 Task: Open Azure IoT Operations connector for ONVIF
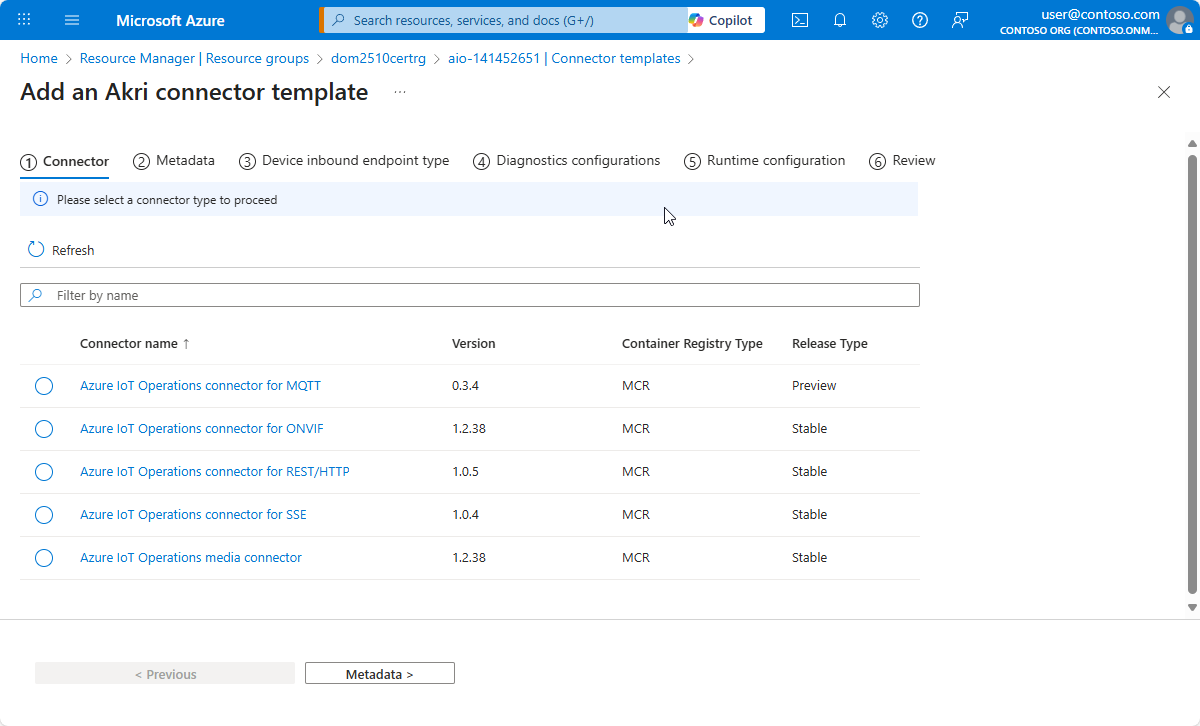(200, 428)
